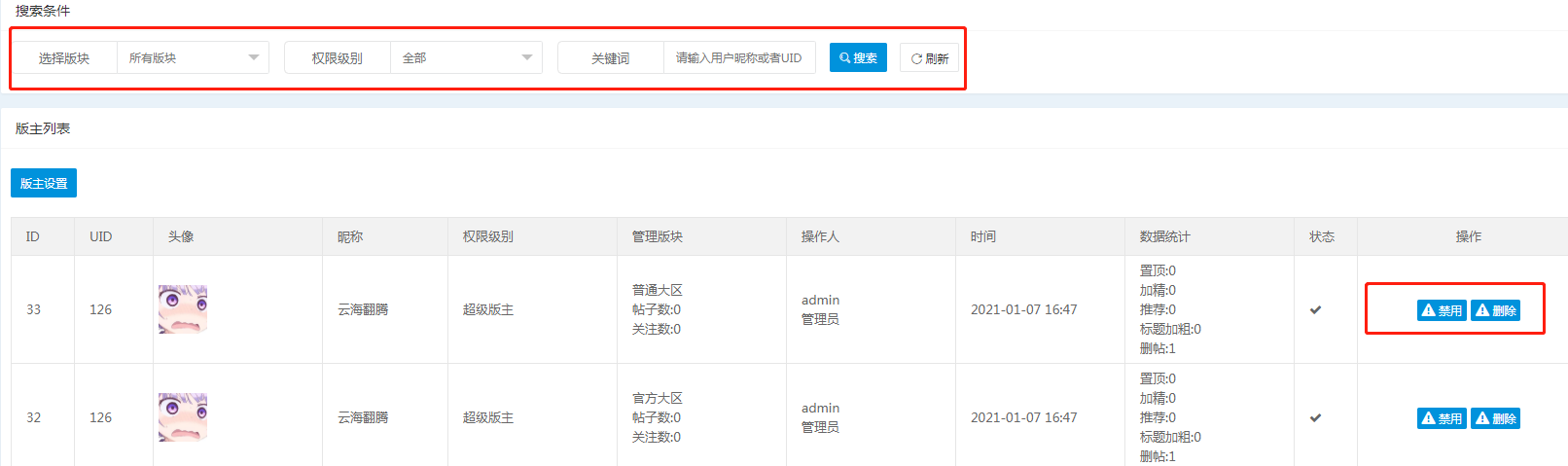This screenshot has height=466, width=1568.
Task: Click the avatar thumbnail in row ID 32
Action: (x=183, y=417)
